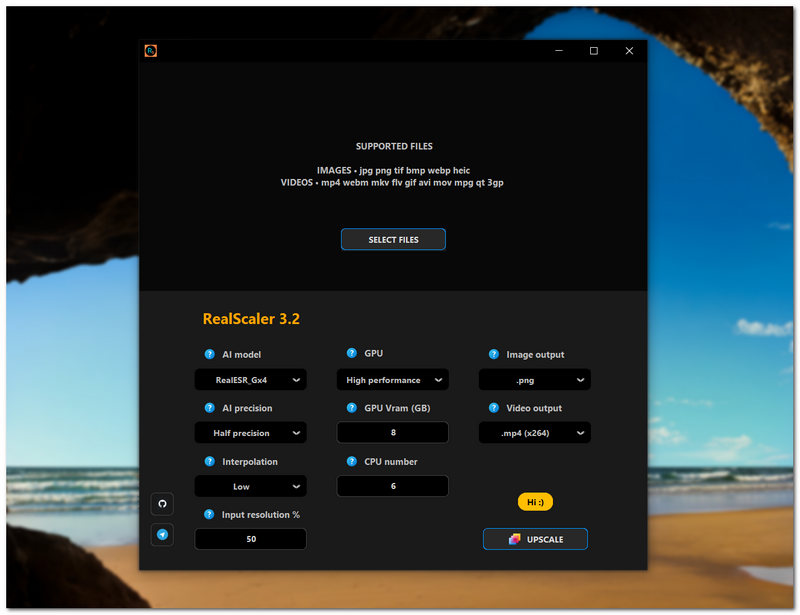Expand the AI model RealESR_Gx4 dropdown
Screen dimensions: 800x615
(x=250, y=380)
